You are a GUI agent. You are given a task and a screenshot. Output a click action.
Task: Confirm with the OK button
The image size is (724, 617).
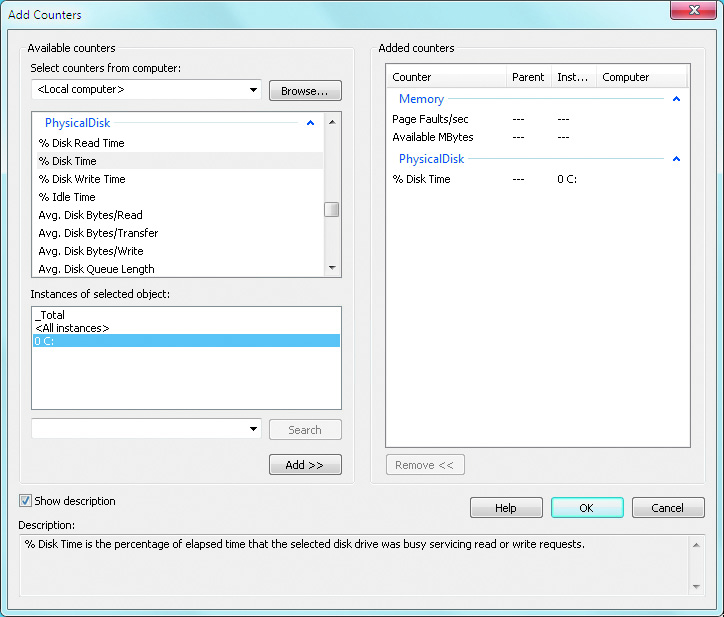(587, 508)
